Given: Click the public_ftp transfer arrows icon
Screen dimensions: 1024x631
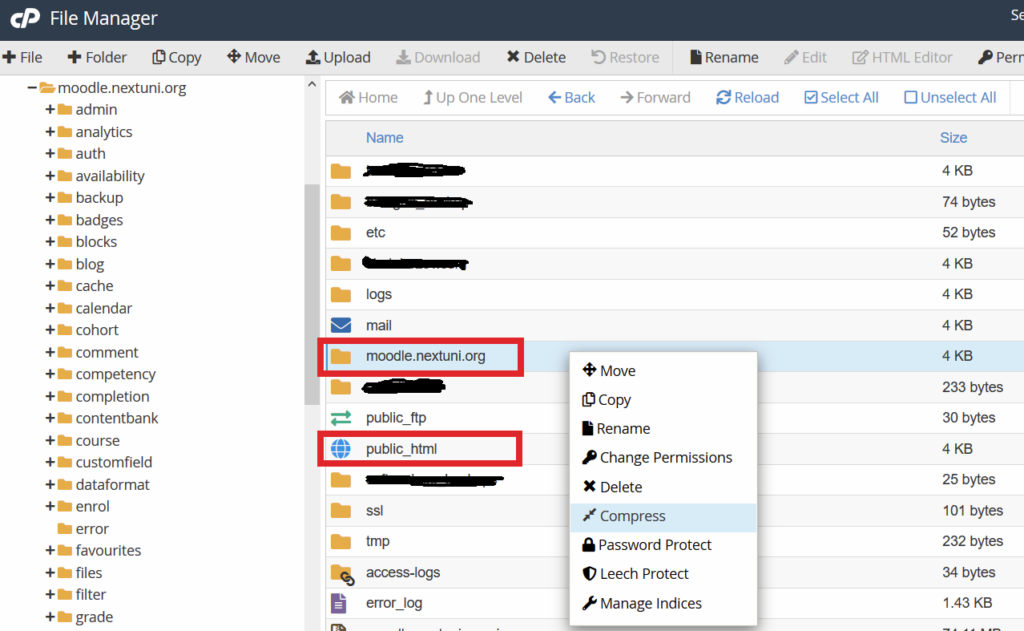Looking at the screenshot, I should (340, 417).
